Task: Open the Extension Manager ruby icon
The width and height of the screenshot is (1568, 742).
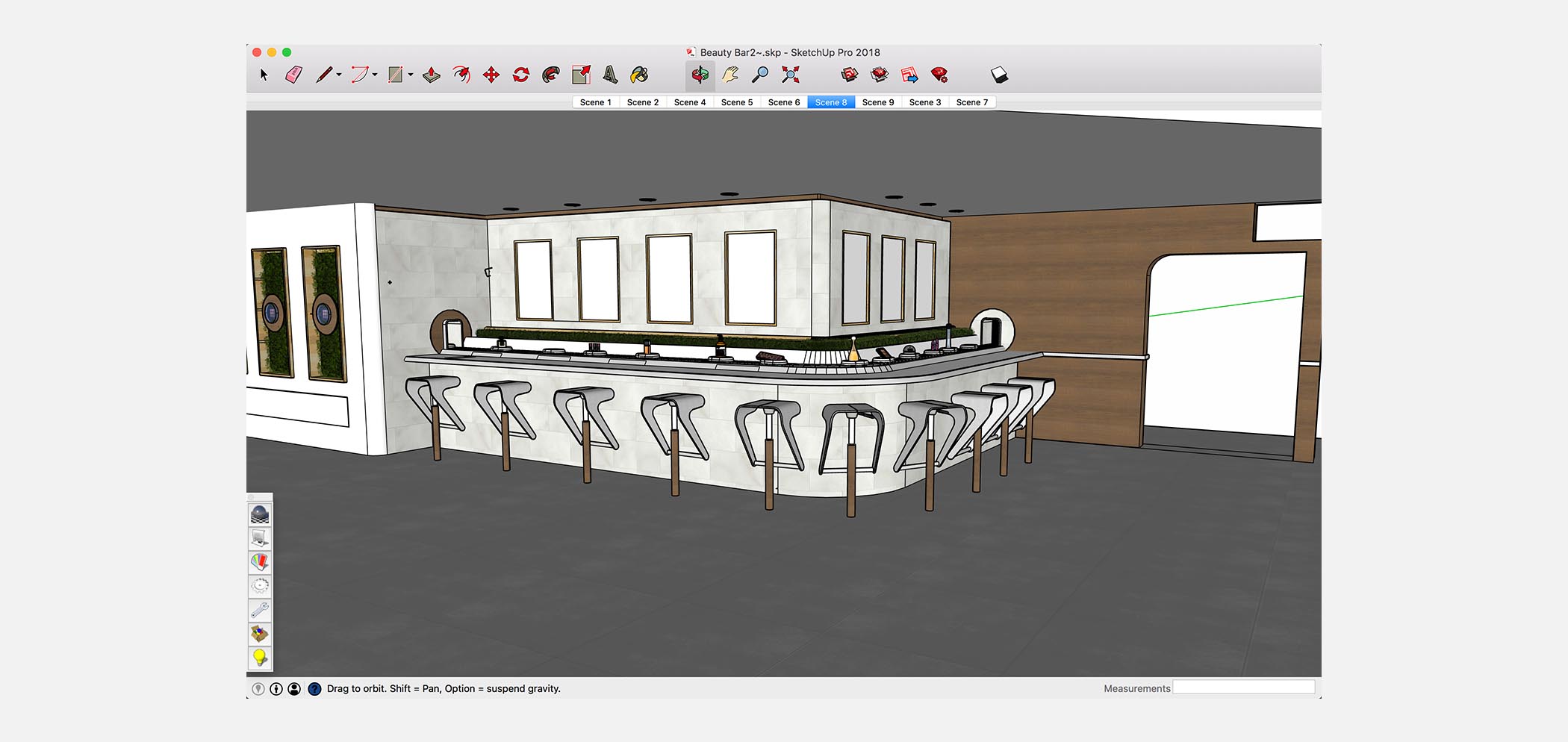Action: point(939,75)
